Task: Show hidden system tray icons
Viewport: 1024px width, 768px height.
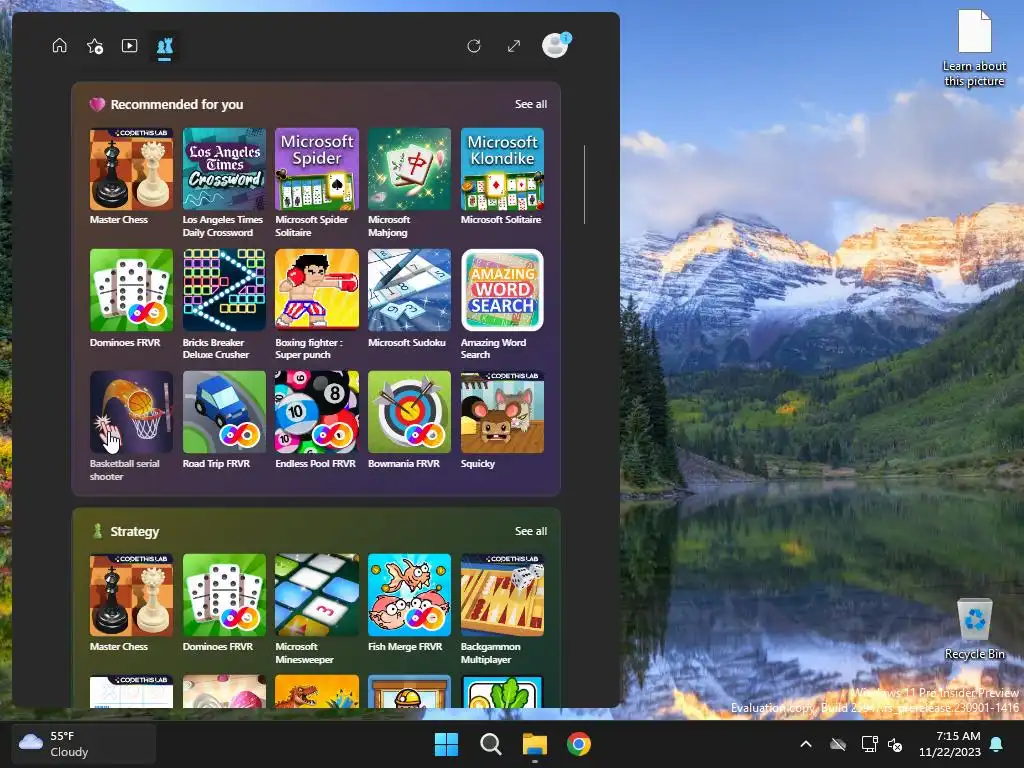Action: [x=806, y=744]
